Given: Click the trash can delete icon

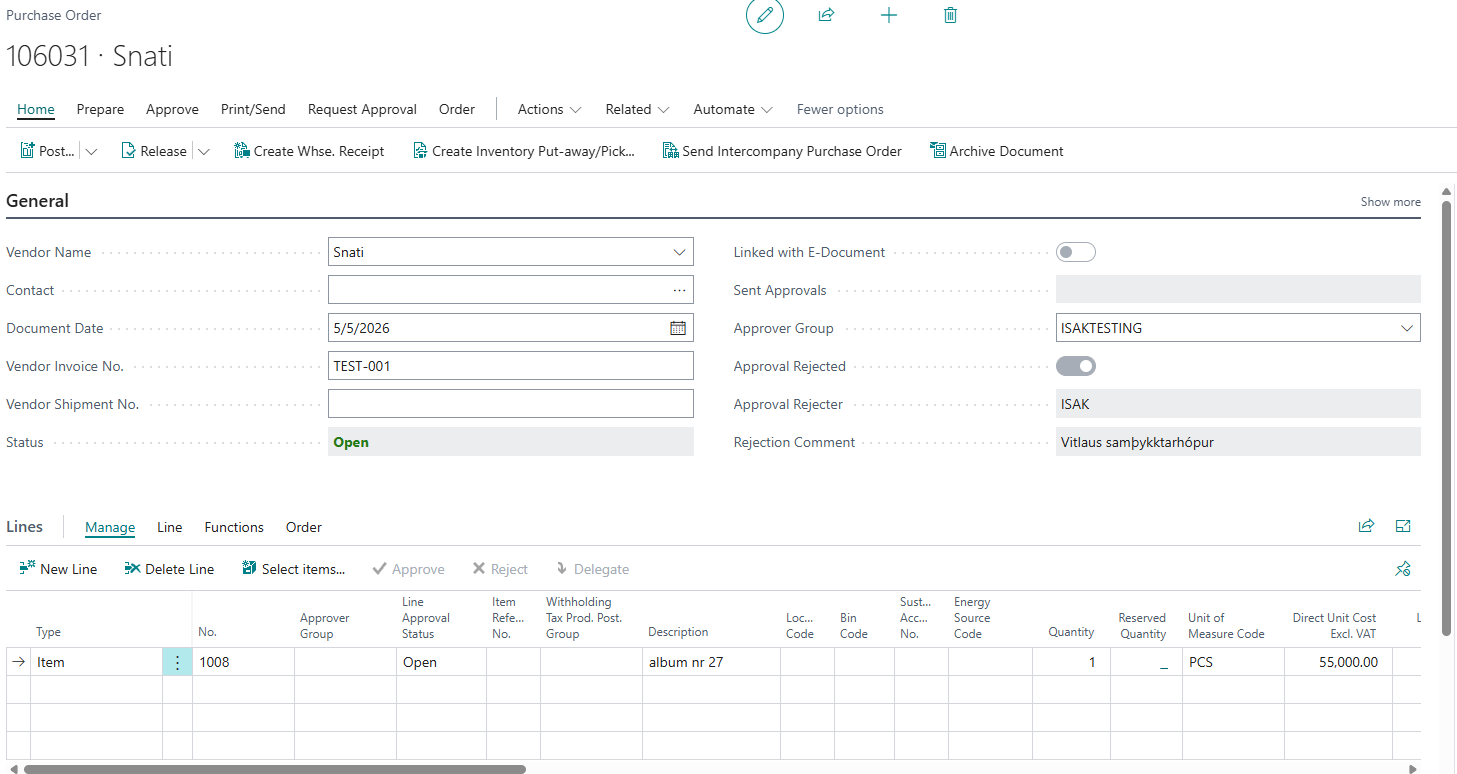Looking at the screenshot, I should pyautogui.click(x=950, y=15).
